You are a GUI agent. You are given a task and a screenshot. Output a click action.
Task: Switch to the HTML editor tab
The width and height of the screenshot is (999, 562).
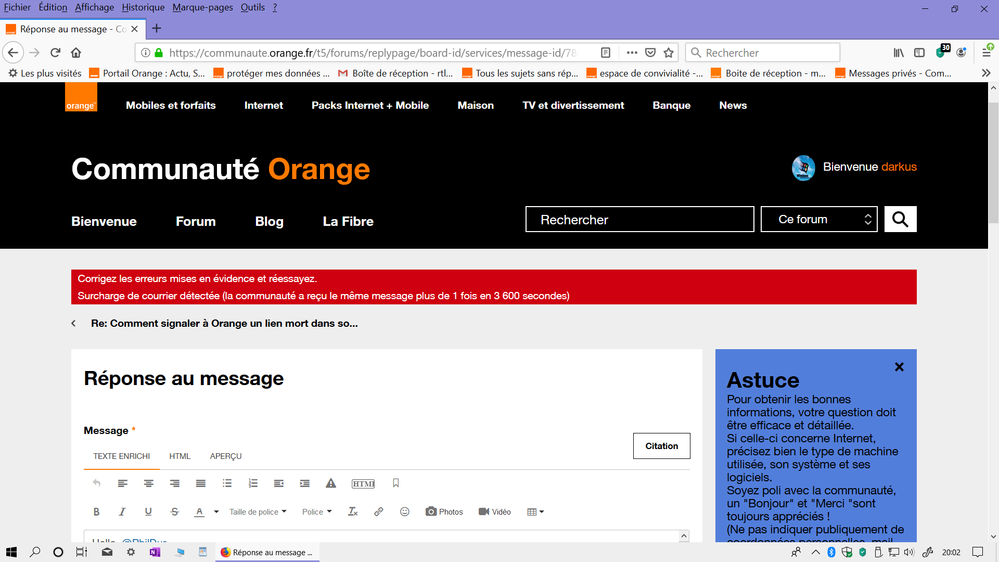(x=180, y=456)
